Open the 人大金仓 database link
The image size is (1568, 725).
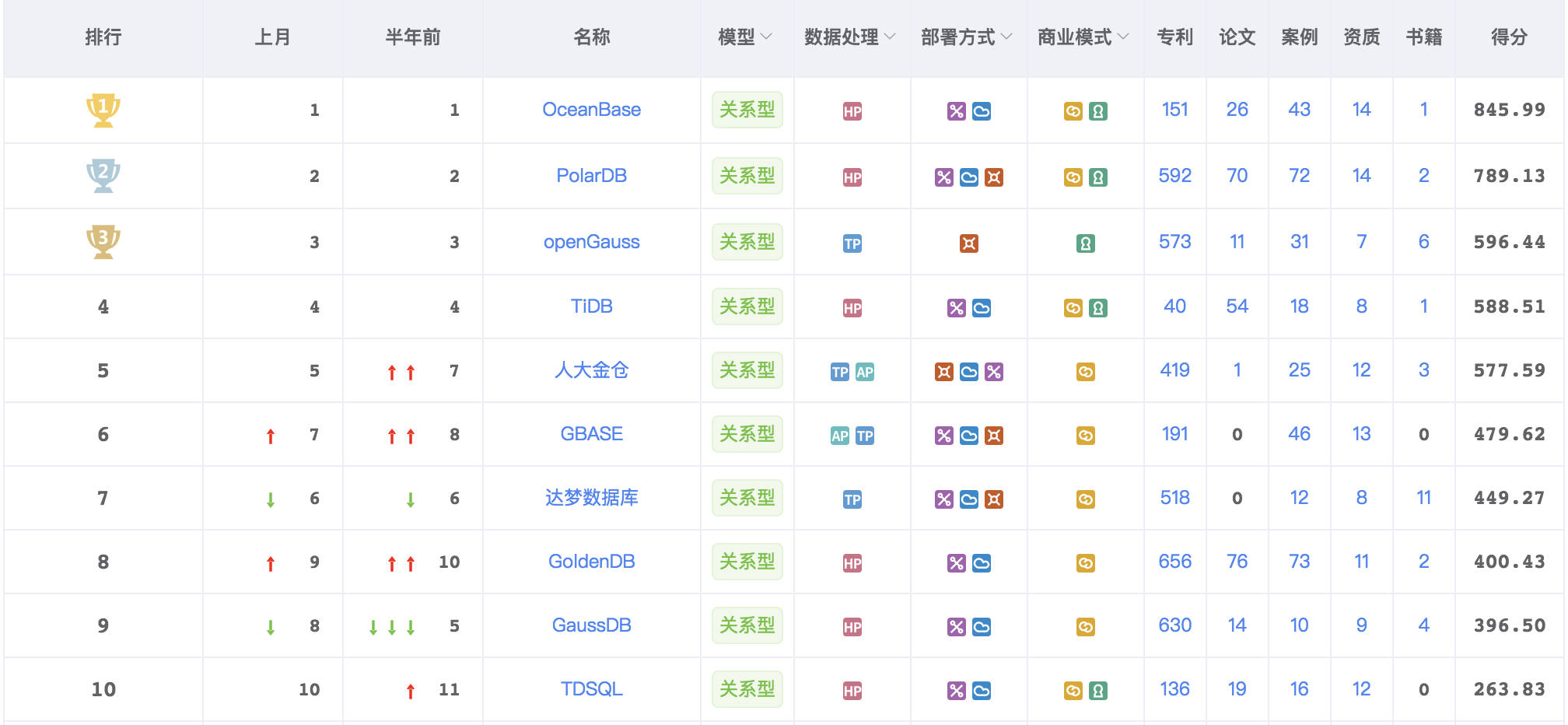[x=592, y=370]
